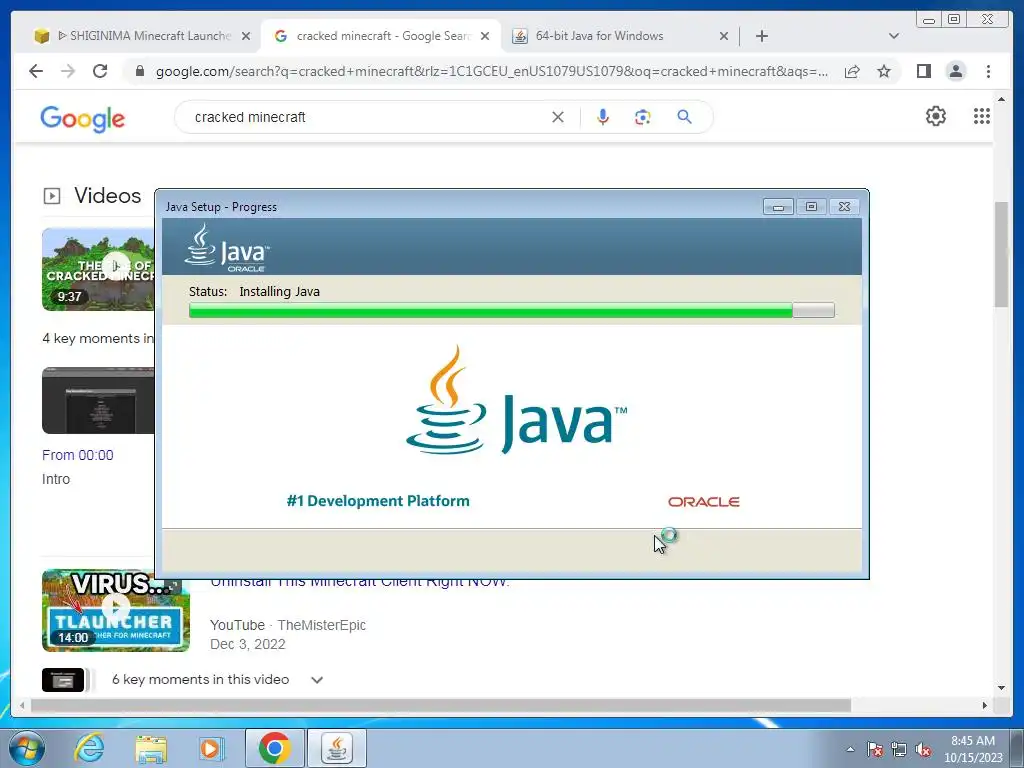
Task: Start Google voice search microphone
Action: point(603,117)
